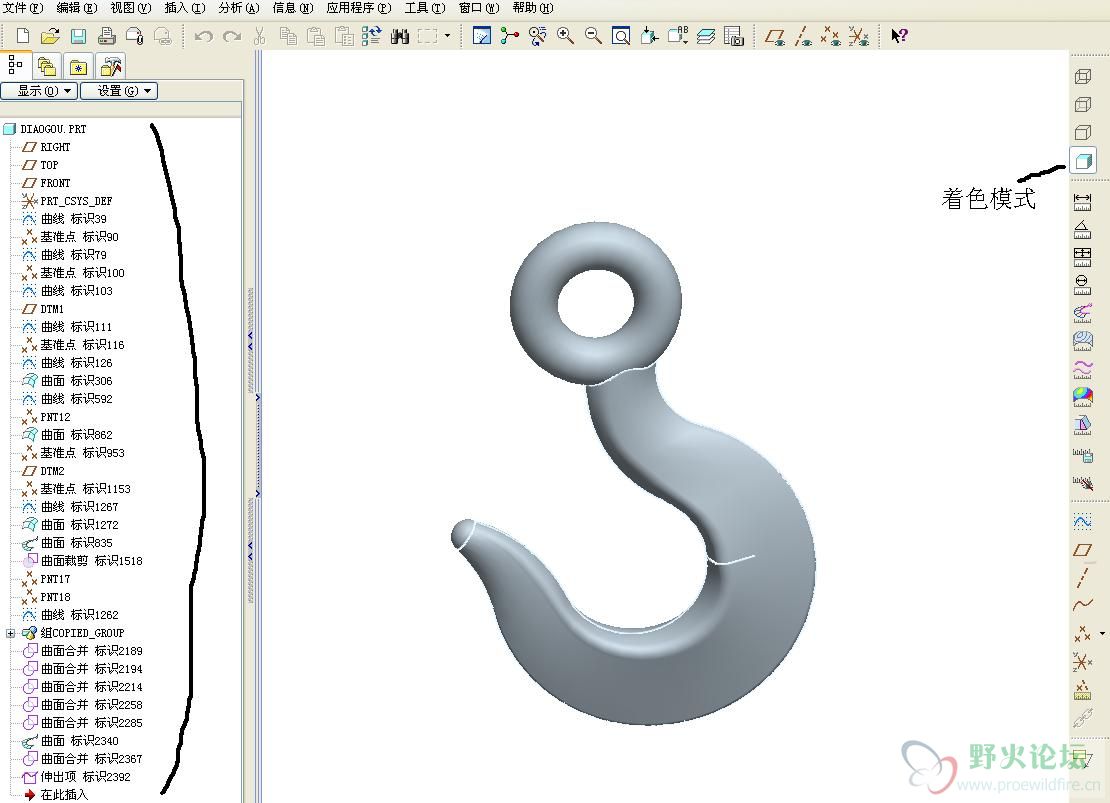Print the model using the printer icon
Screen dimensions: 1110x803
point(107,35)
